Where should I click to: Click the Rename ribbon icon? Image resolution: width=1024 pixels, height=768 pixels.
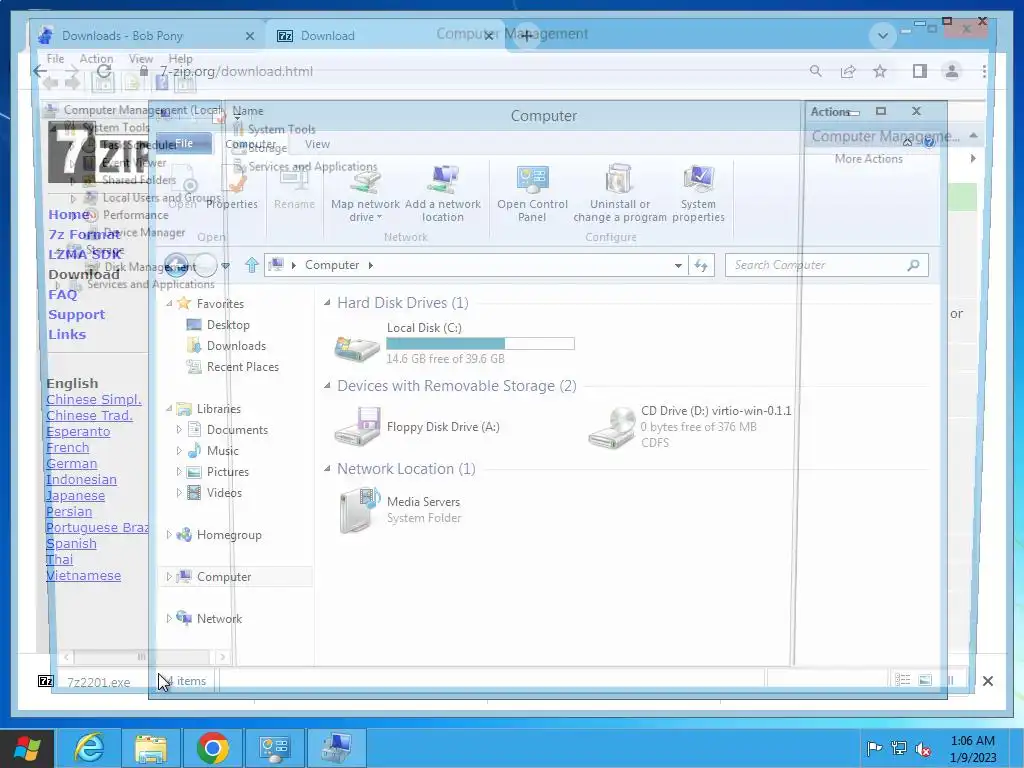click(x=294, y=187)
